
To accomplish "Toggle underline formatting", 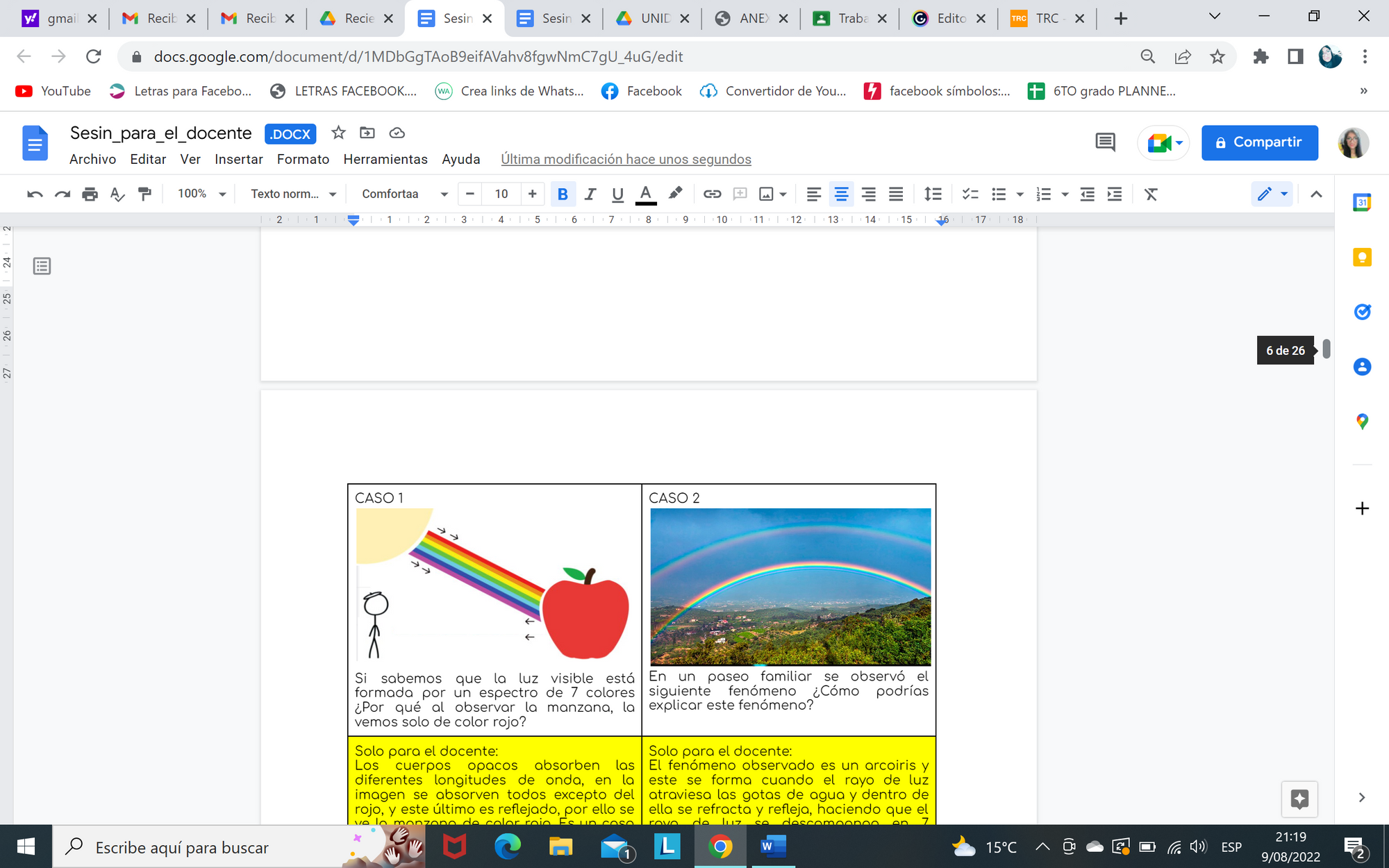I will pyautogui.click(x=617, y=194).
